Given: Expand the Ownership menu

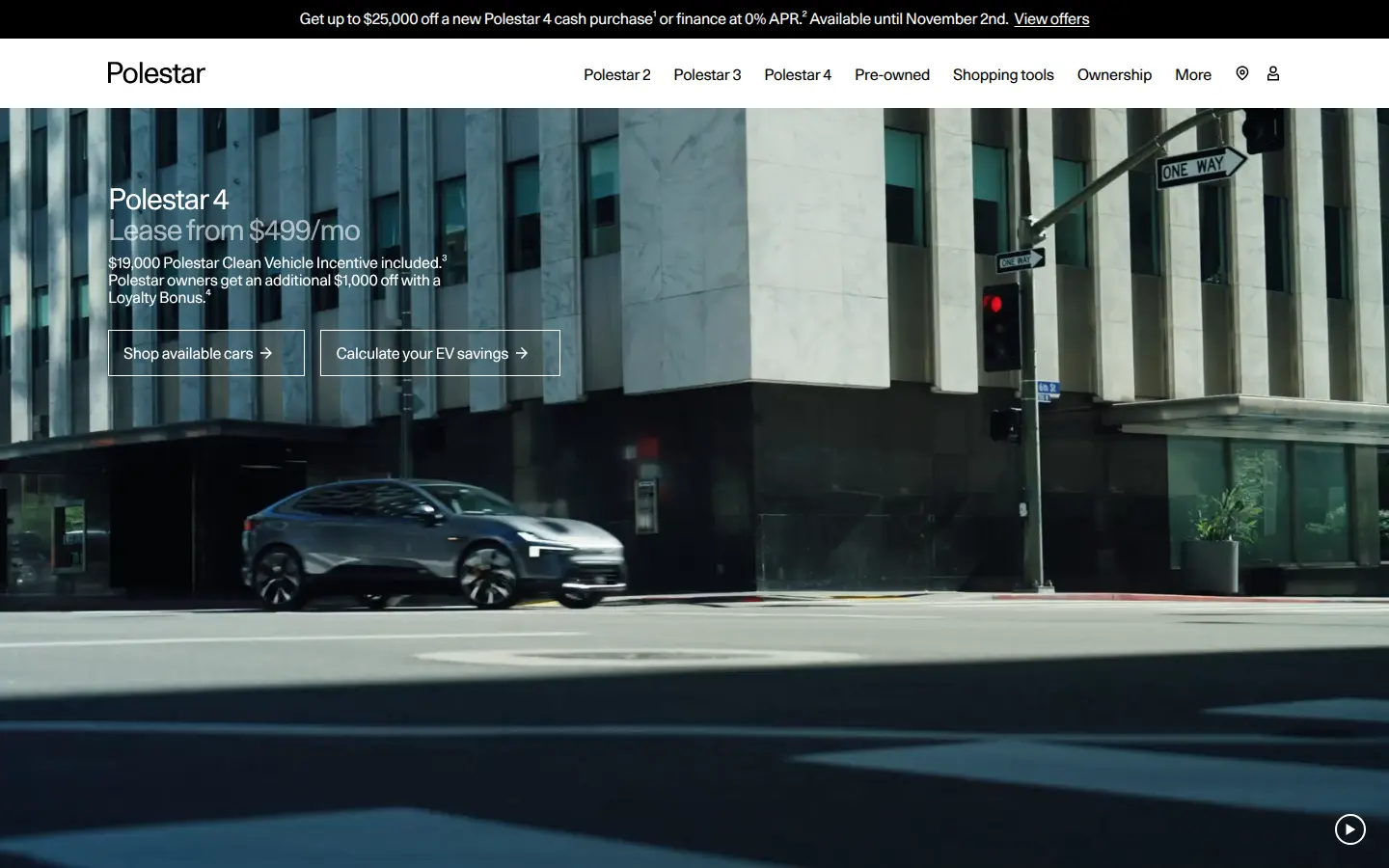Looking at the screenshot, I should 1114,75.
